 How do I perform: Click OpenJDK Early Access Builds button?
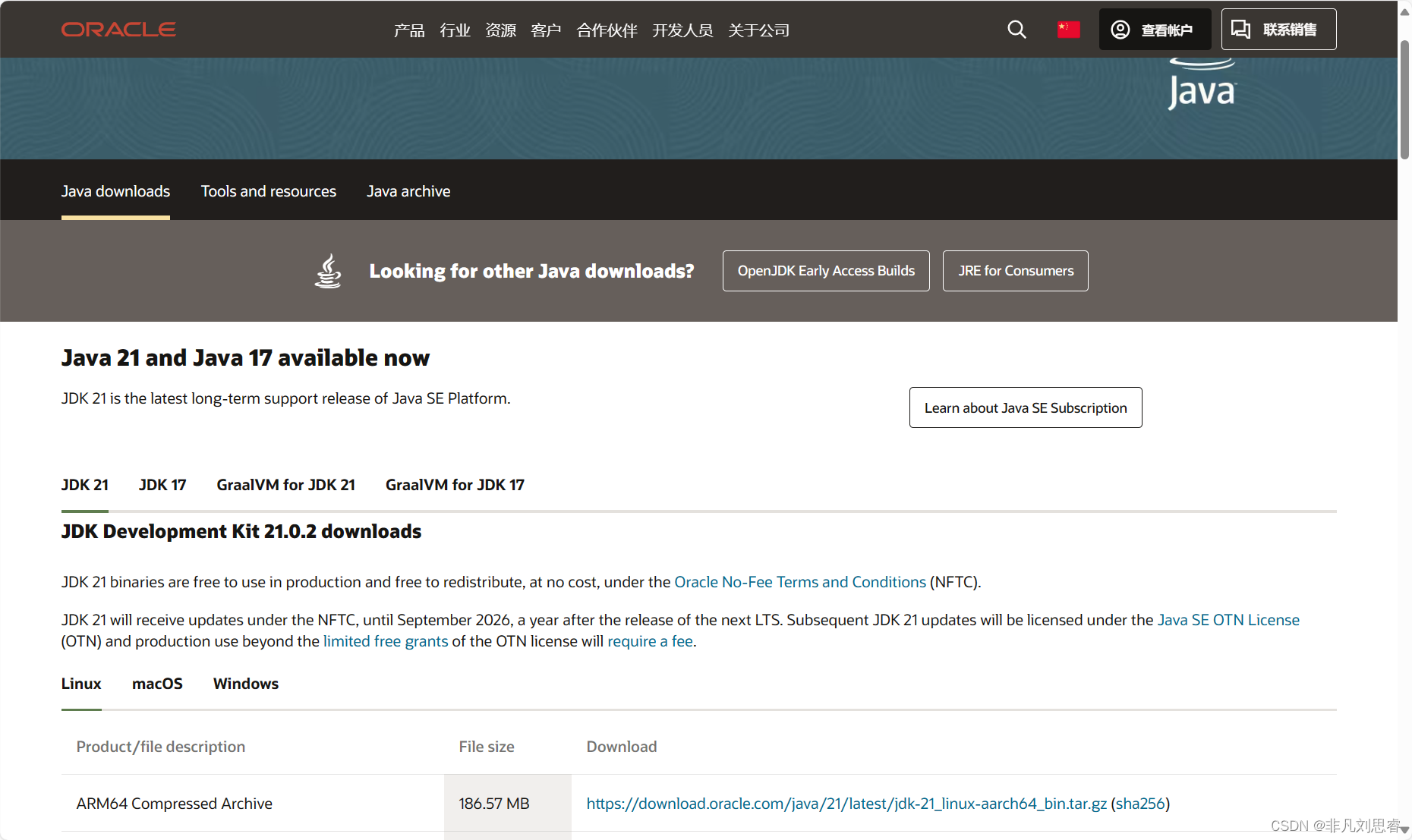pyautogui.click(x=826, y=271)
